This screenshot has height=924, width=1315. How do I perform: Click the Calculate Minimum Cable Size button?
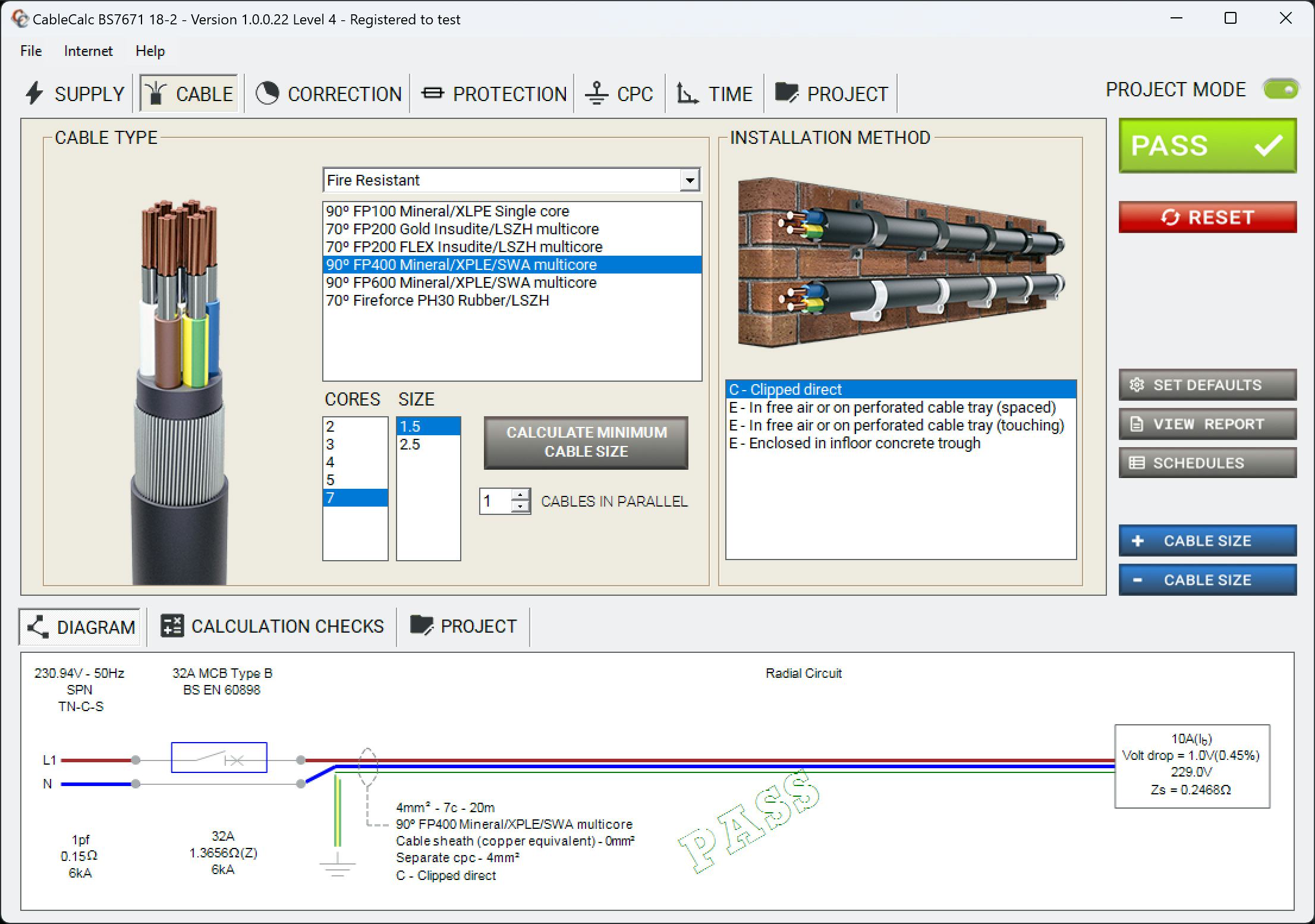[x=586, y=442]
